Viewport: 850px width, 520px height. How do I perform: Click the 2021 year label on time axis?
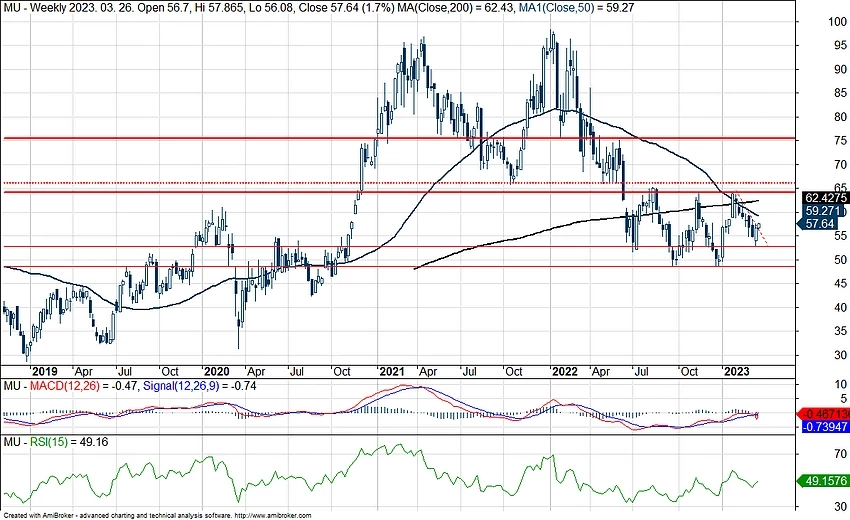click(x=391, y=371)
